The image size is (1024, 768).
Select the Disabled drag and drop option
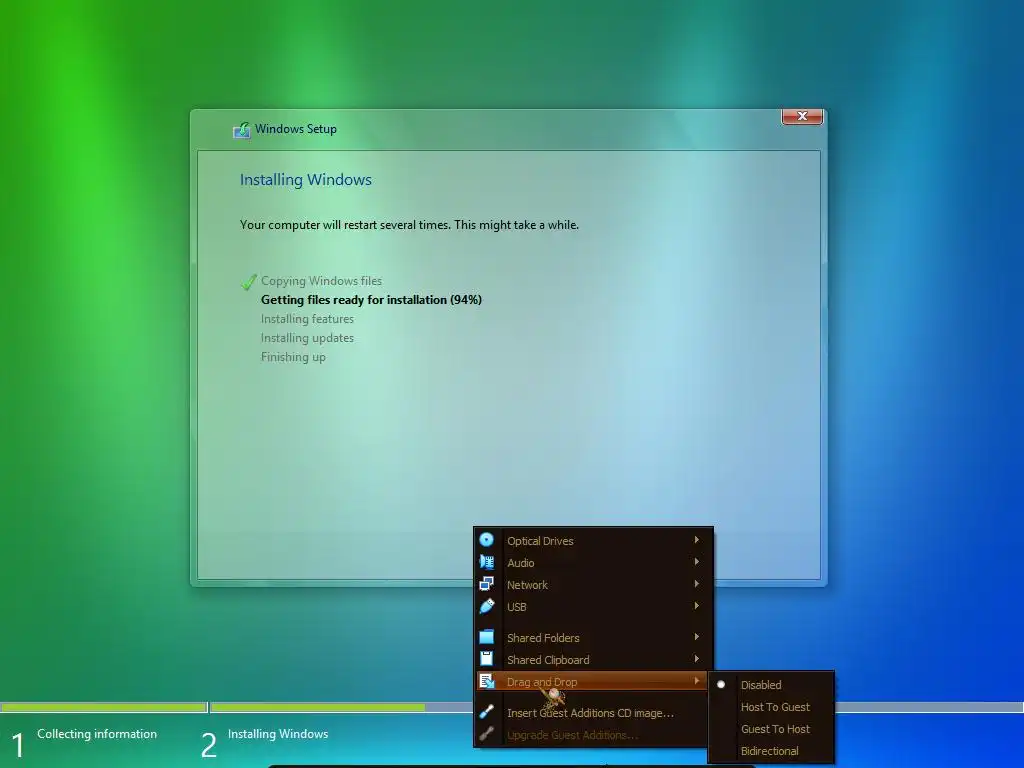[771, 685]
